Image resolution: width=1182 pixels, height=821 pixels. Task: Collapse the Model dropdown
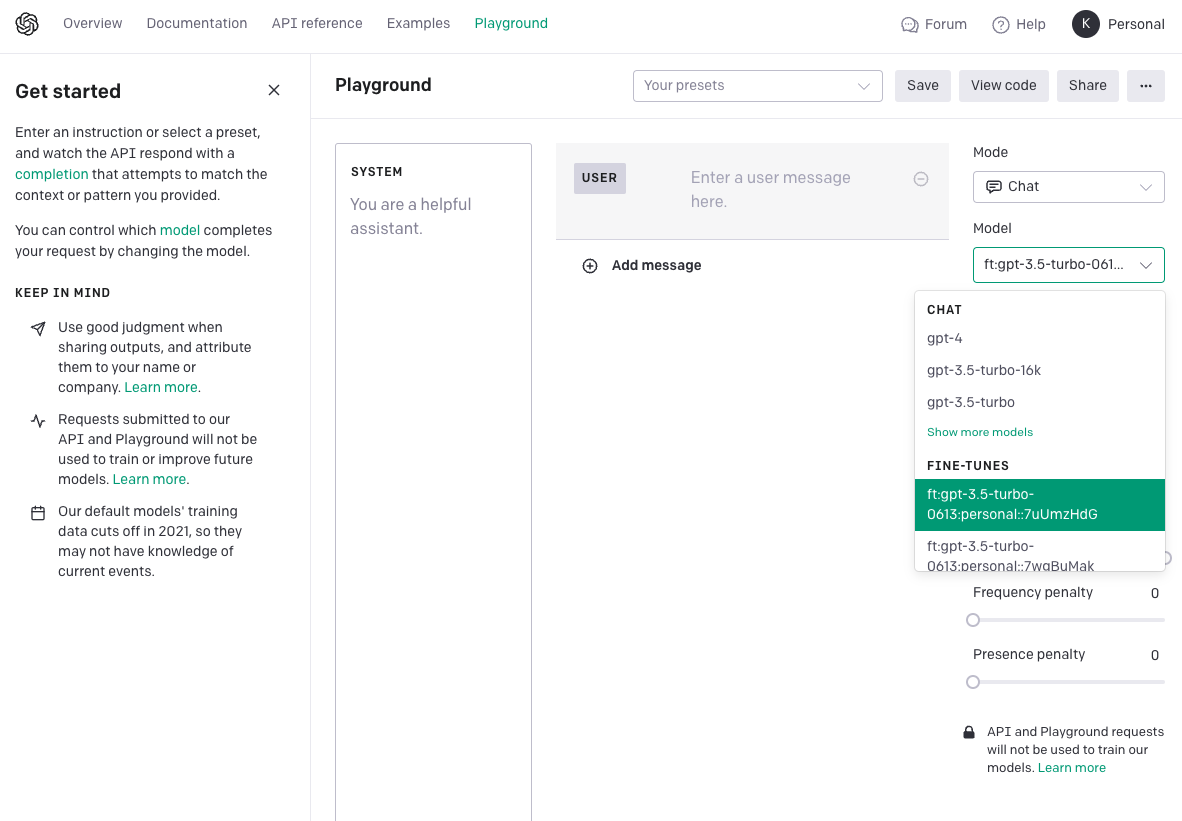pos(1068,265)
